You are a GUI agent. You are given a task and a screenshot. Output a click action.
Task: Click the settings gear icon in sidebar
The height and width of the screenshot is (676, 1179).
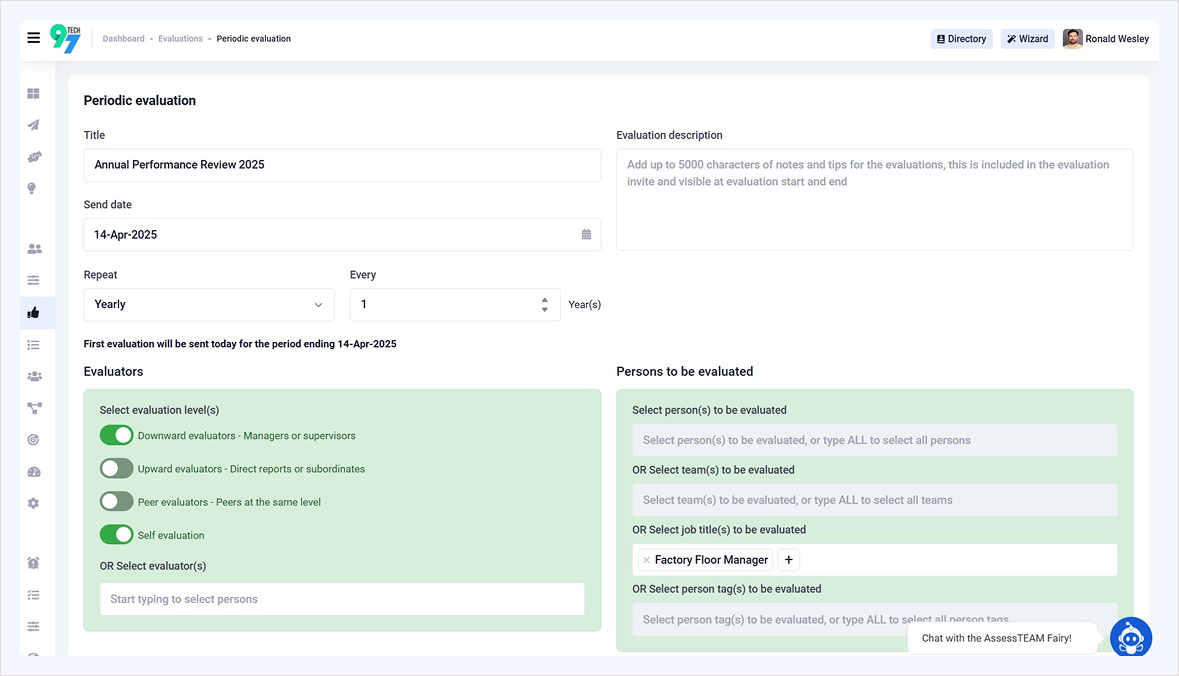click(x=33, y=504)
